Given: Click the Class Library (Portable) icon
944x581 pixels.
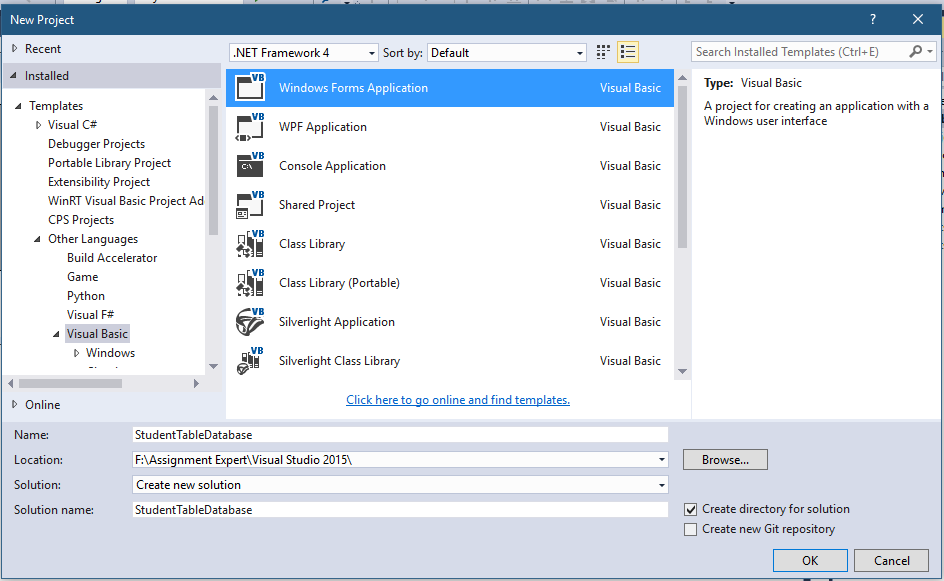Looking at the screenshot, I should [x=249, y=283].
